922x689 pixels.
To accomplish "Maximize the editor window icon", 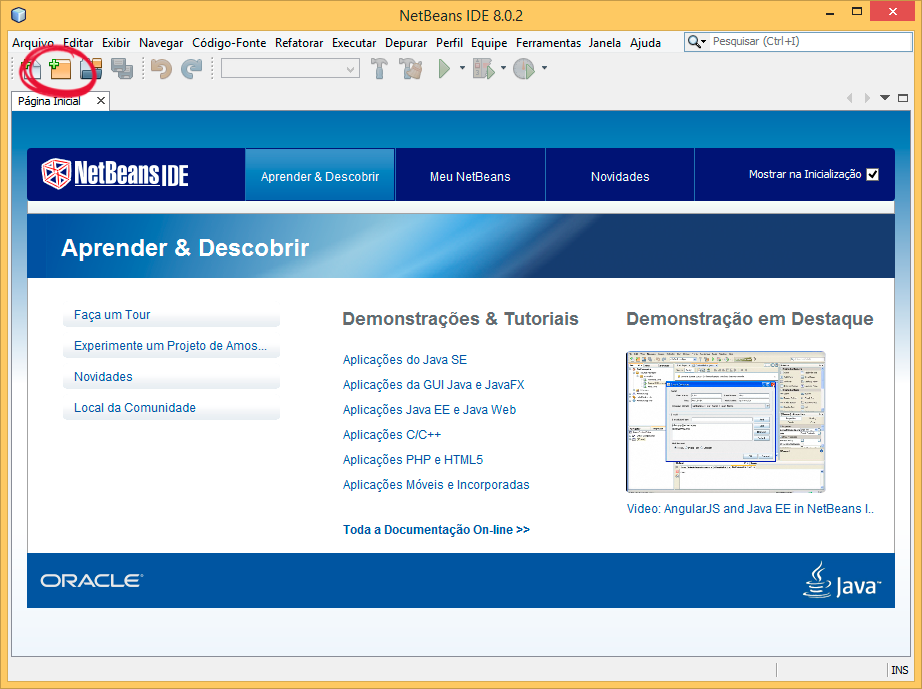I will click(x=903, y=98).
